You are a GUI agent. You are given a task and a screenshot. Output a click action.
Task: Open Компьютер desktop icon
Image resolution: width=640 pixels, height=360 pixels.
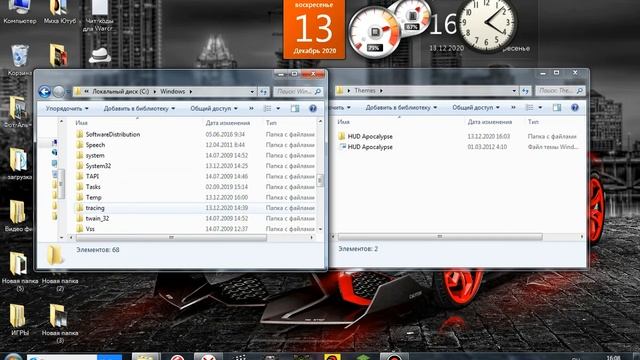20,12
